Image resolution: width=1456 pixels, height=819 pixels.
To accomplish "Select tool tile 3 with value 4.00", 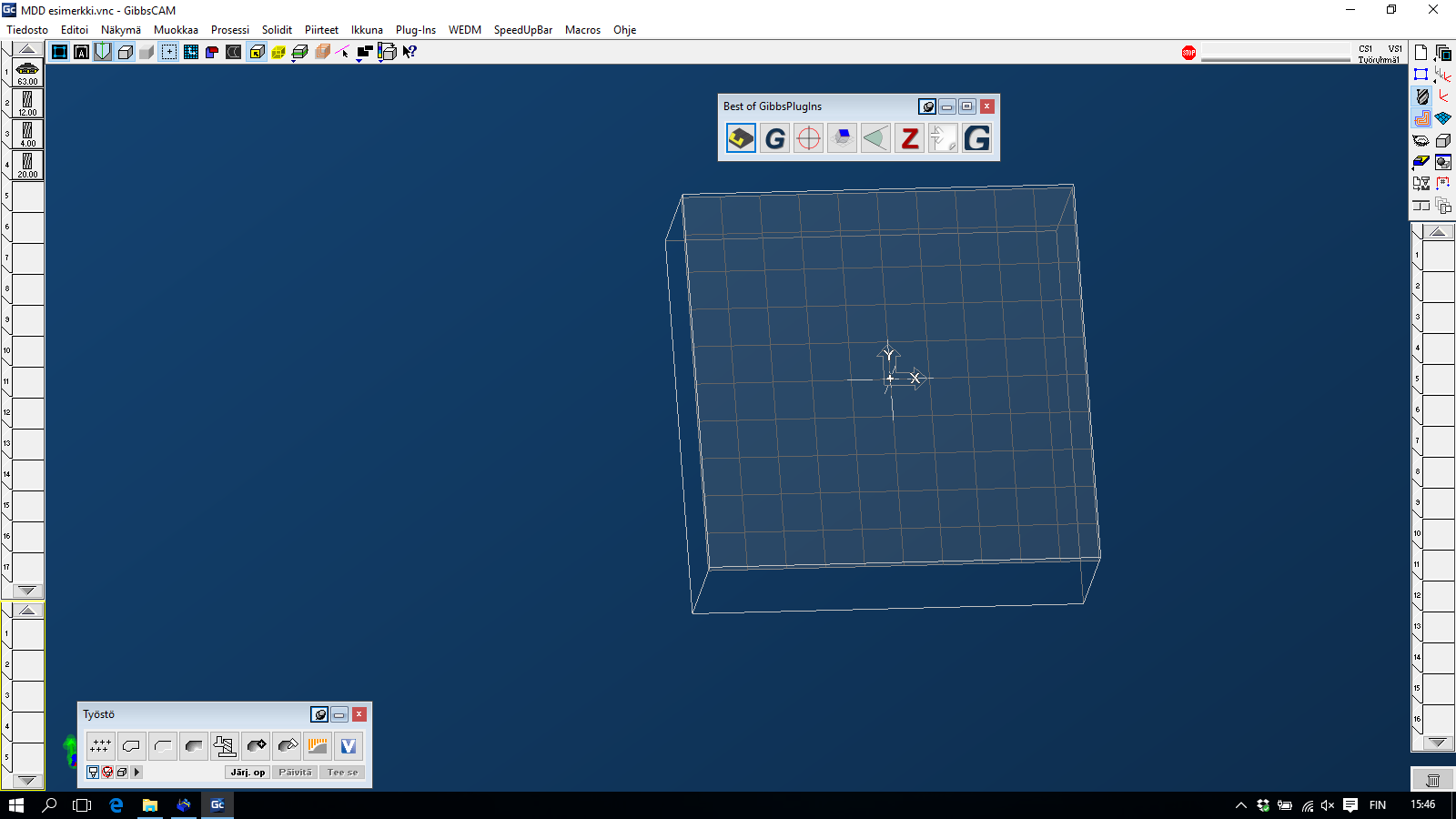I will coord(27,135).
